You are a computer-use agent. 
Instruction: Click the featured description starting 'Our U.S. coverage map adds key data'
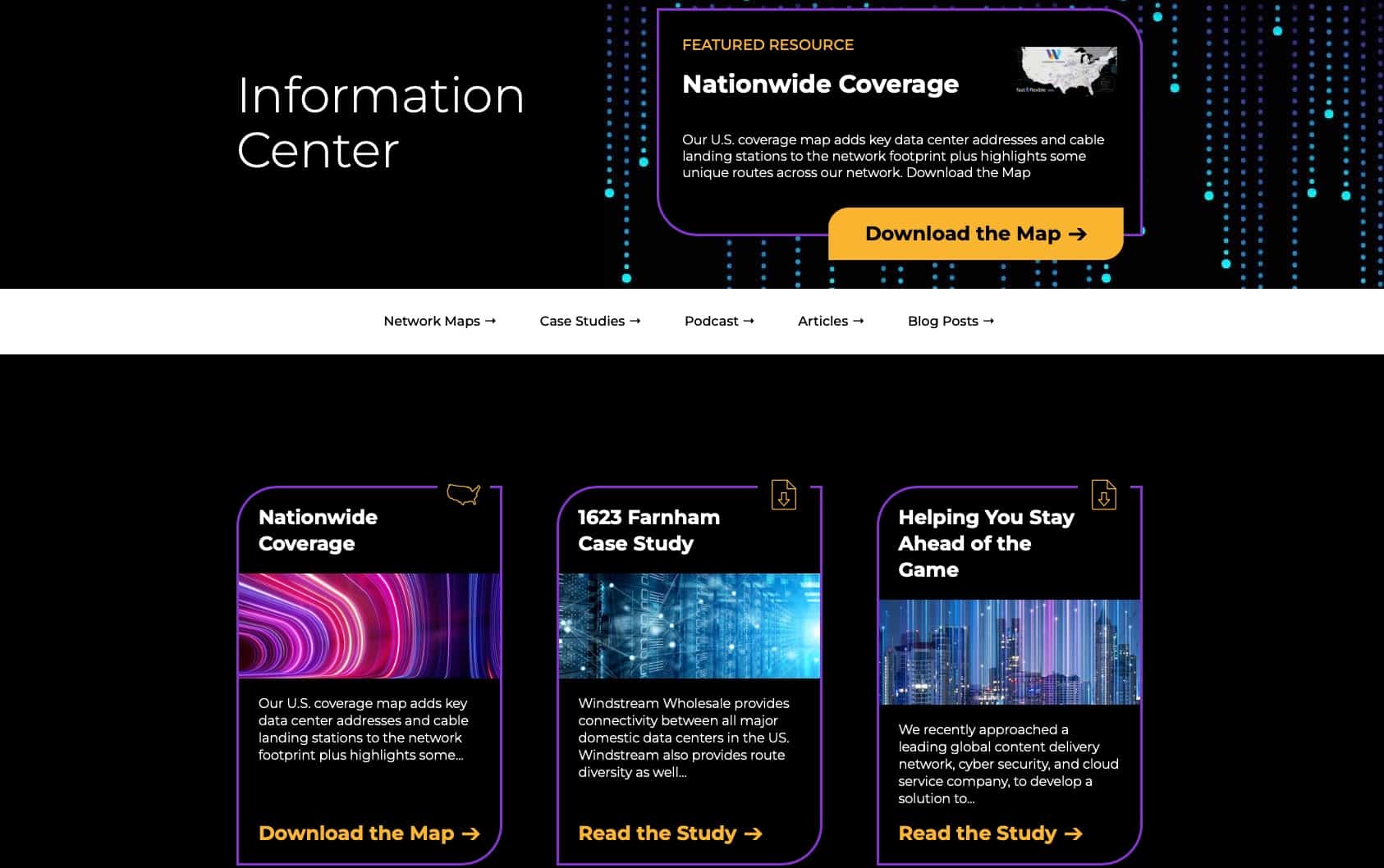point(893,156)
